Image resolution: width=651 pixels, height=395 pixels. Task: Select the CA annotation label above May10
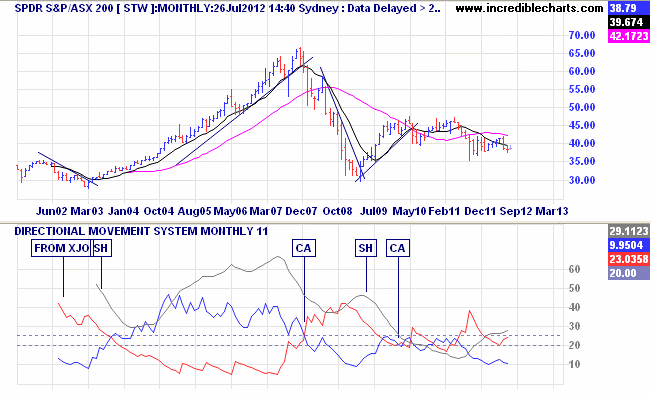coord(398,248)
